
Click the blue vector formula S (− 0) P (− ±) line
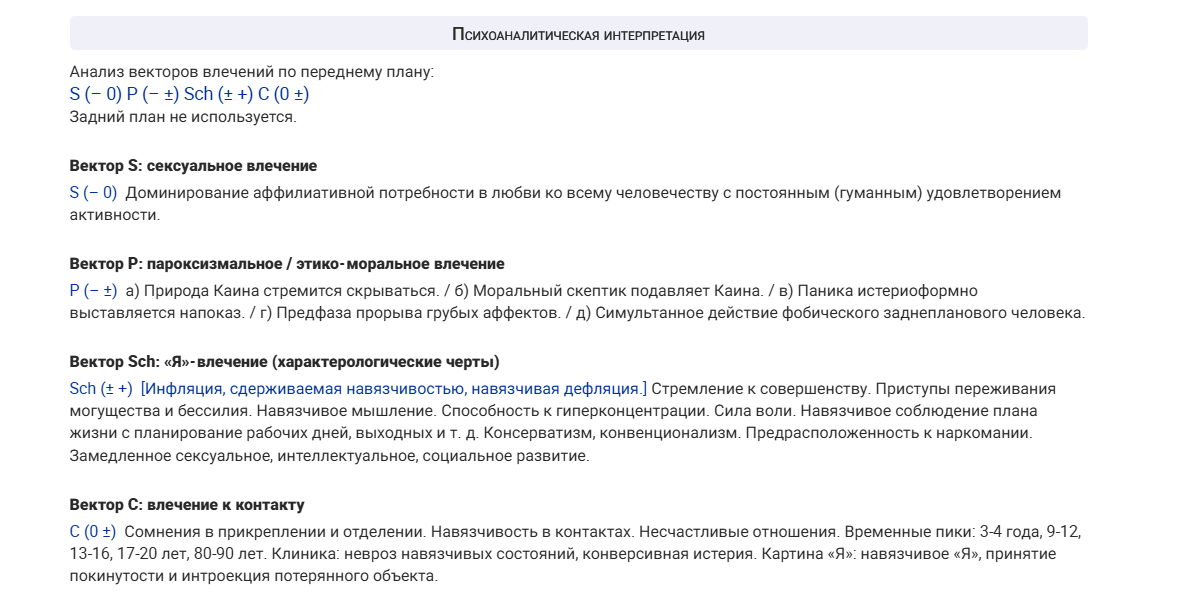click(x=189, y=94)
